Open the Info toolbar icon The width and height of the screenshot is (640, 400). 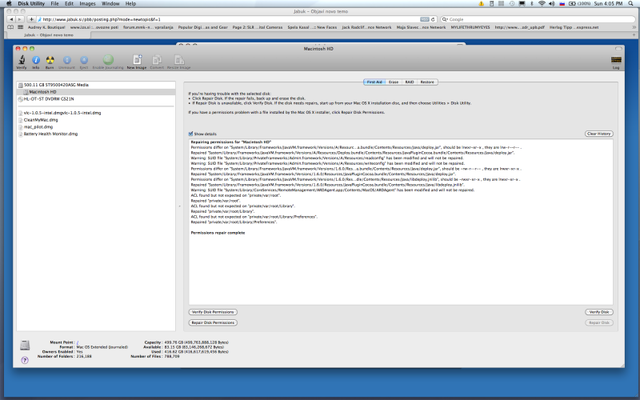36,60
